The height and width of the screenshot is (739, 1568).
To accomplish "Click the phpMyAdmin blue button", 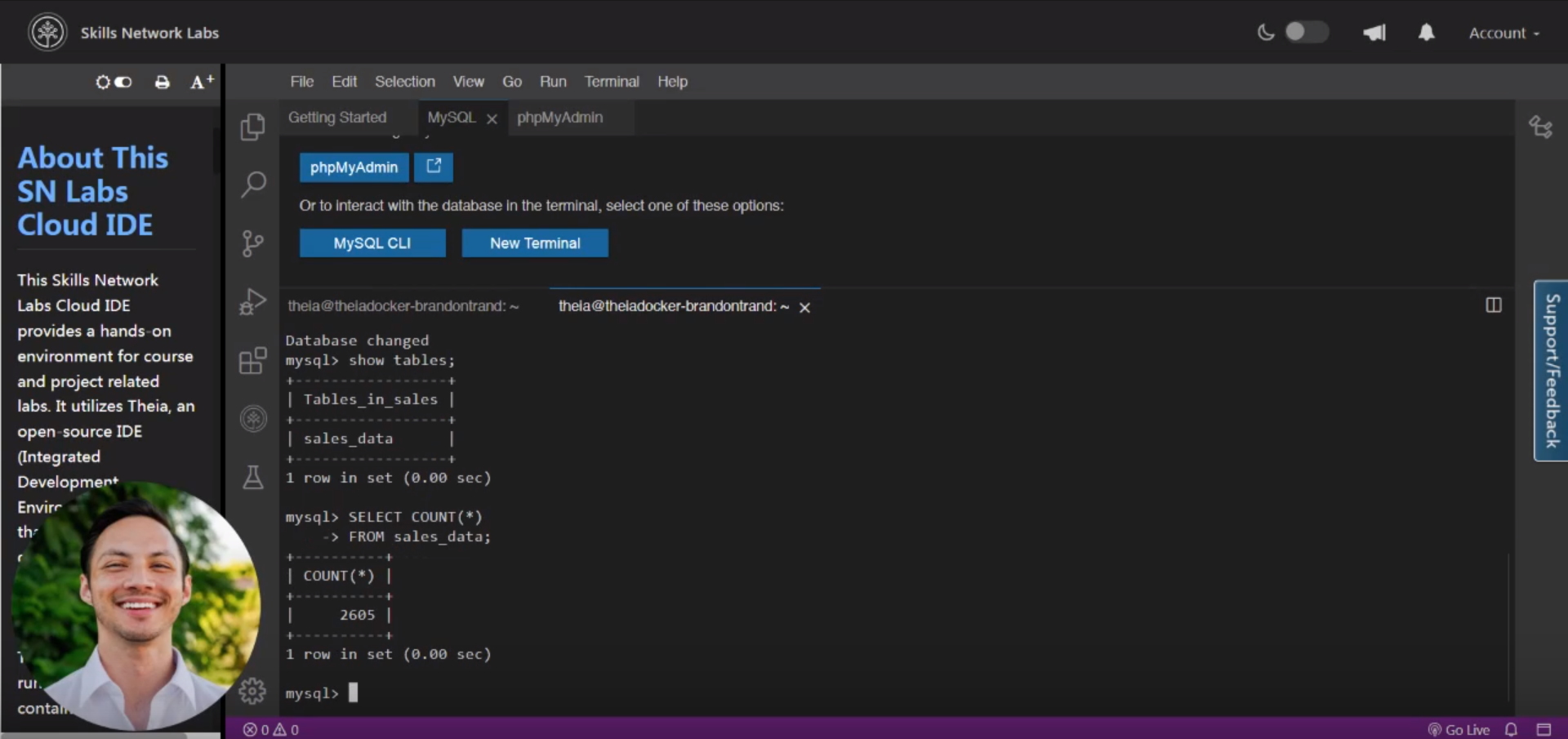I will tap(354, 167).
